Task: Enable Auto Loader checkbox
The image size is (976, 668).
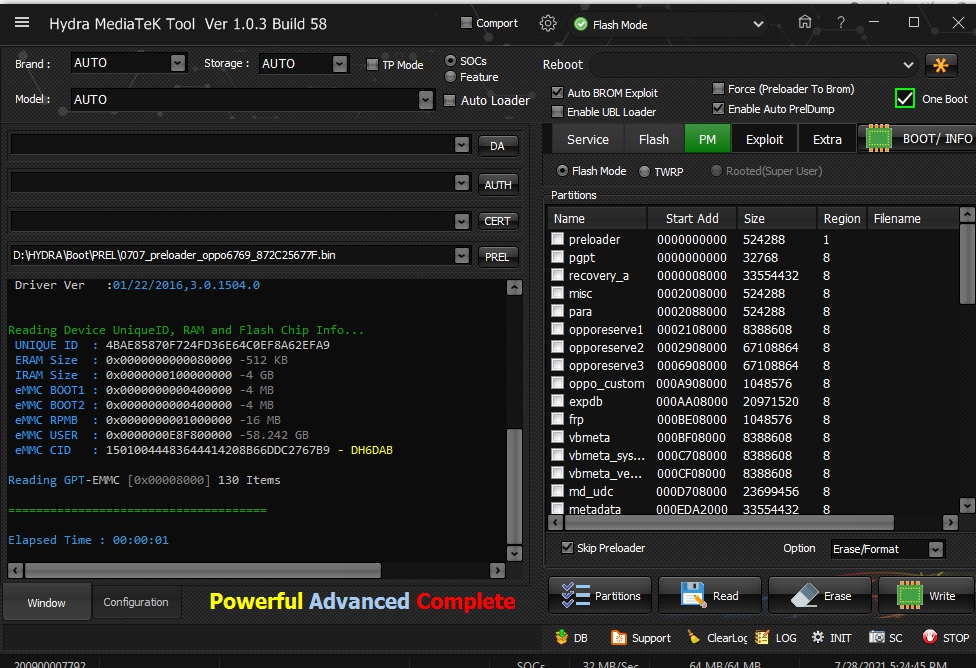Action: pyautogui.click(x=449, y=100)
